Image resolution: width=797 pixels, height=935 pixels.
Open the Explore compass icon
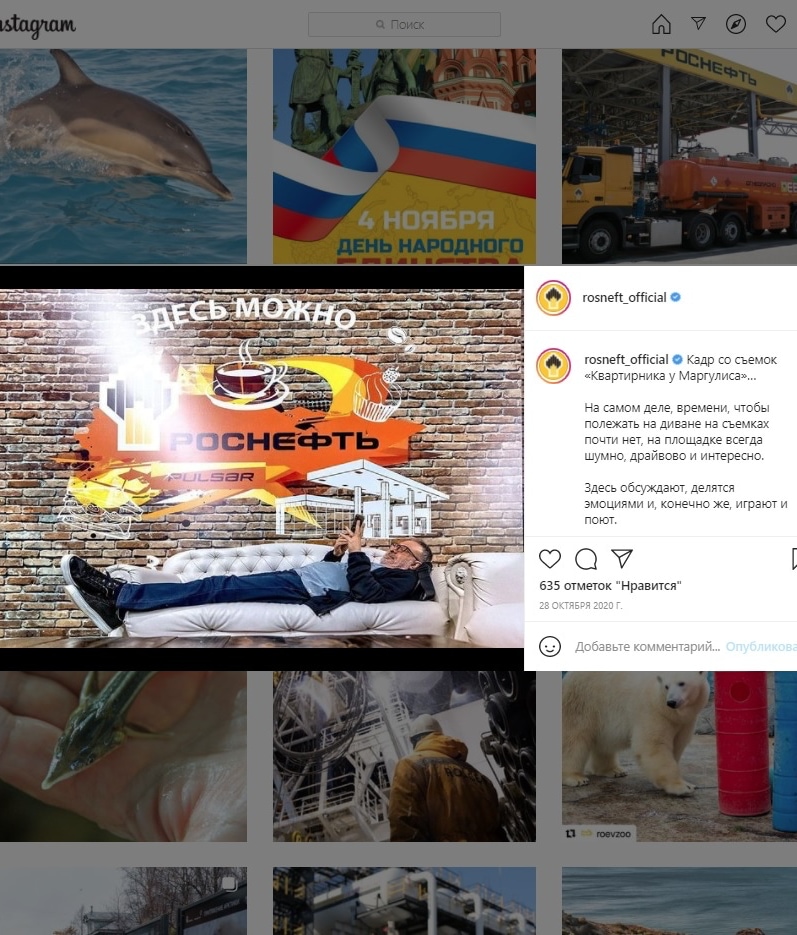(736, 24)
